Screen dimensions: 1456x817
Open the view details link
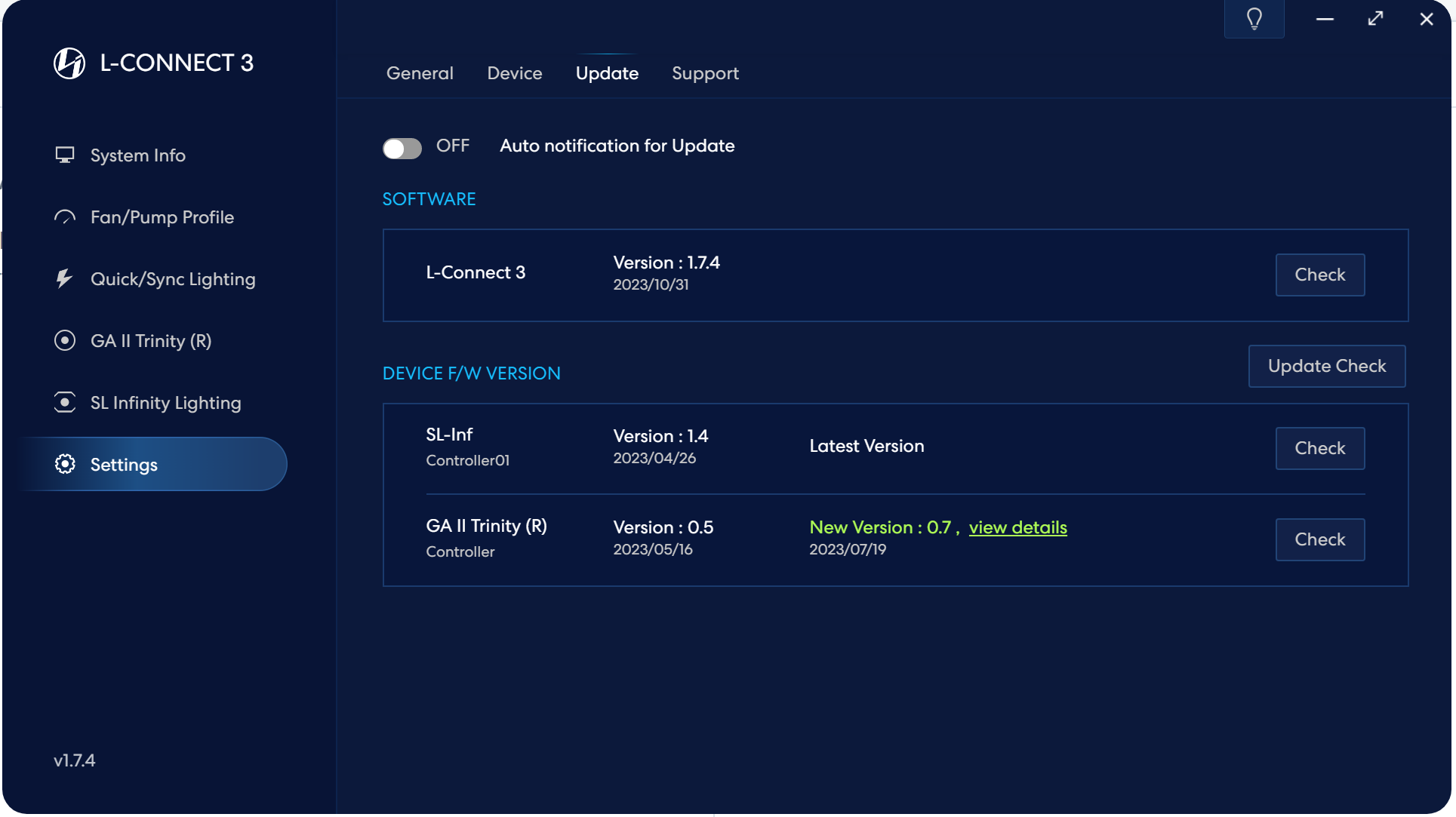click(1017, 527)
